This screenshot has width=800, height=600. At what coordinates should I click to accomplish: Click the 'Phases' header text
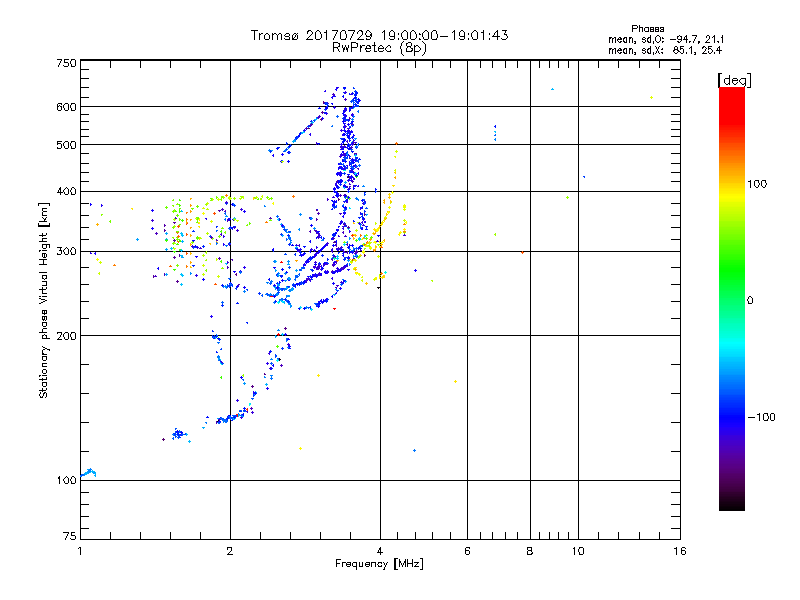[x=647, y=29]
